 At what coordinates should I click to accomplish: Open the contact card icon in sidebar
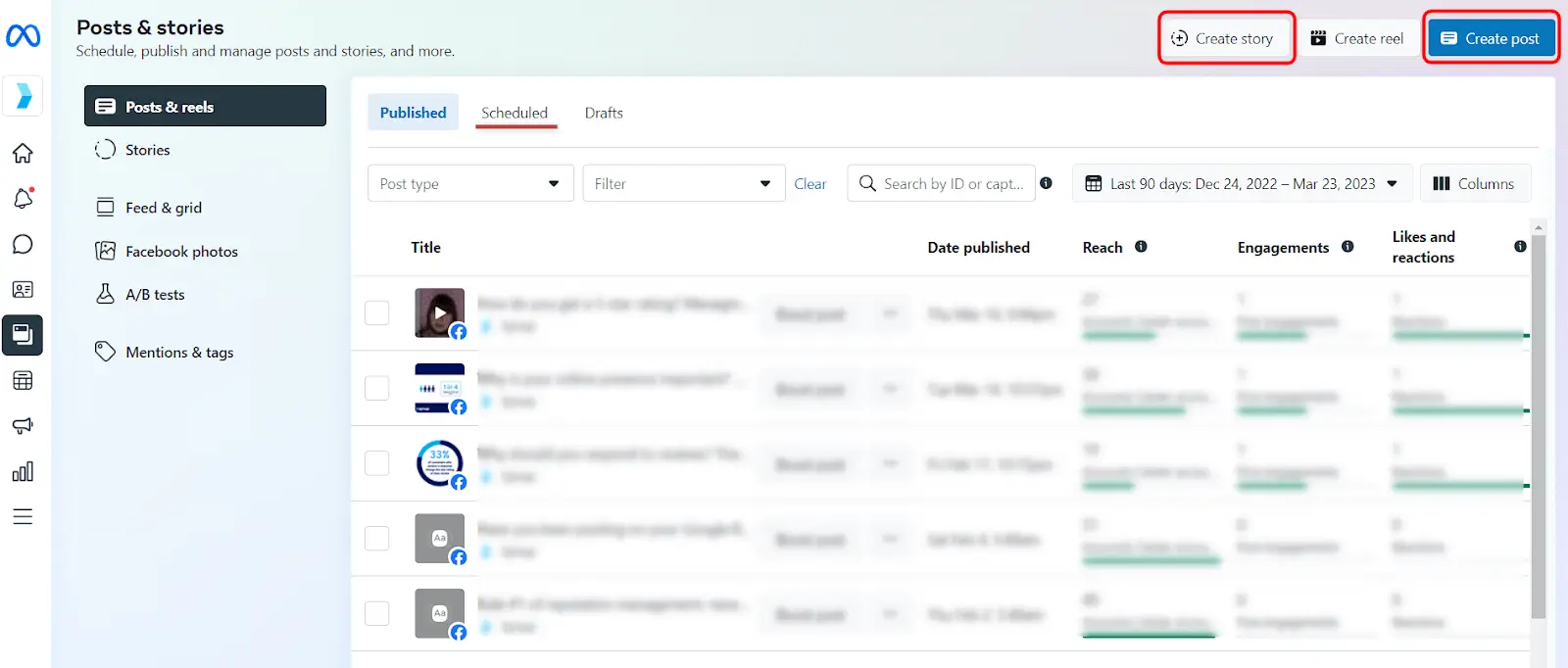23,289
